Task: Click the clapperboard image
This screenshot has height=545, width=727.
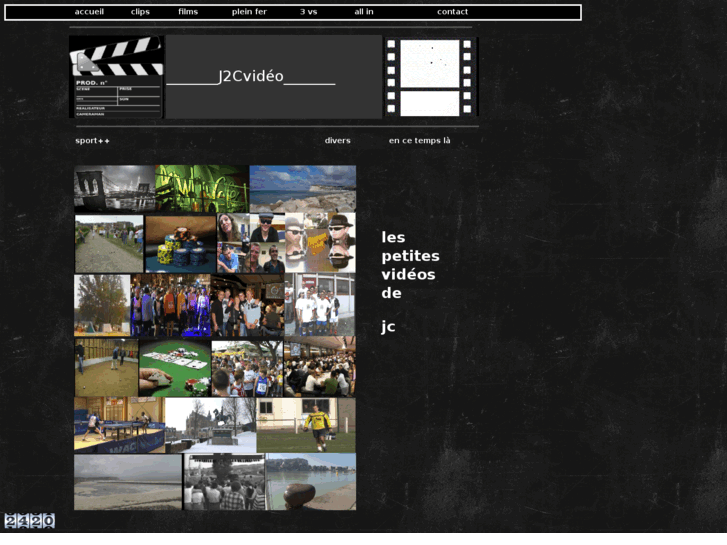Action: 116,77
